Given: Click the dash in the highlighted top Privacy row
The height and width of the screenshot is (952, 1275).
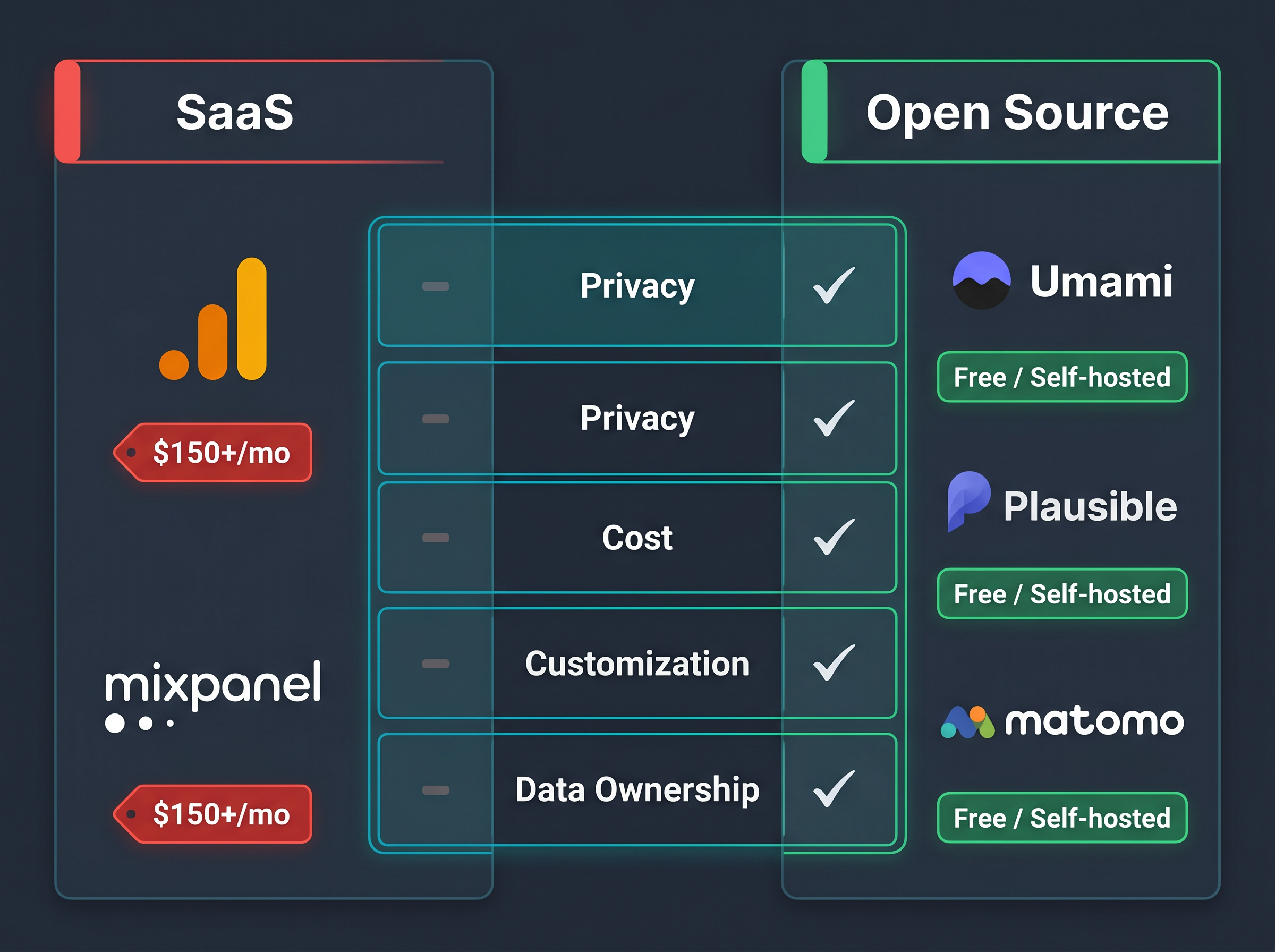Looking at the screenshot, I should pos(436,286).
